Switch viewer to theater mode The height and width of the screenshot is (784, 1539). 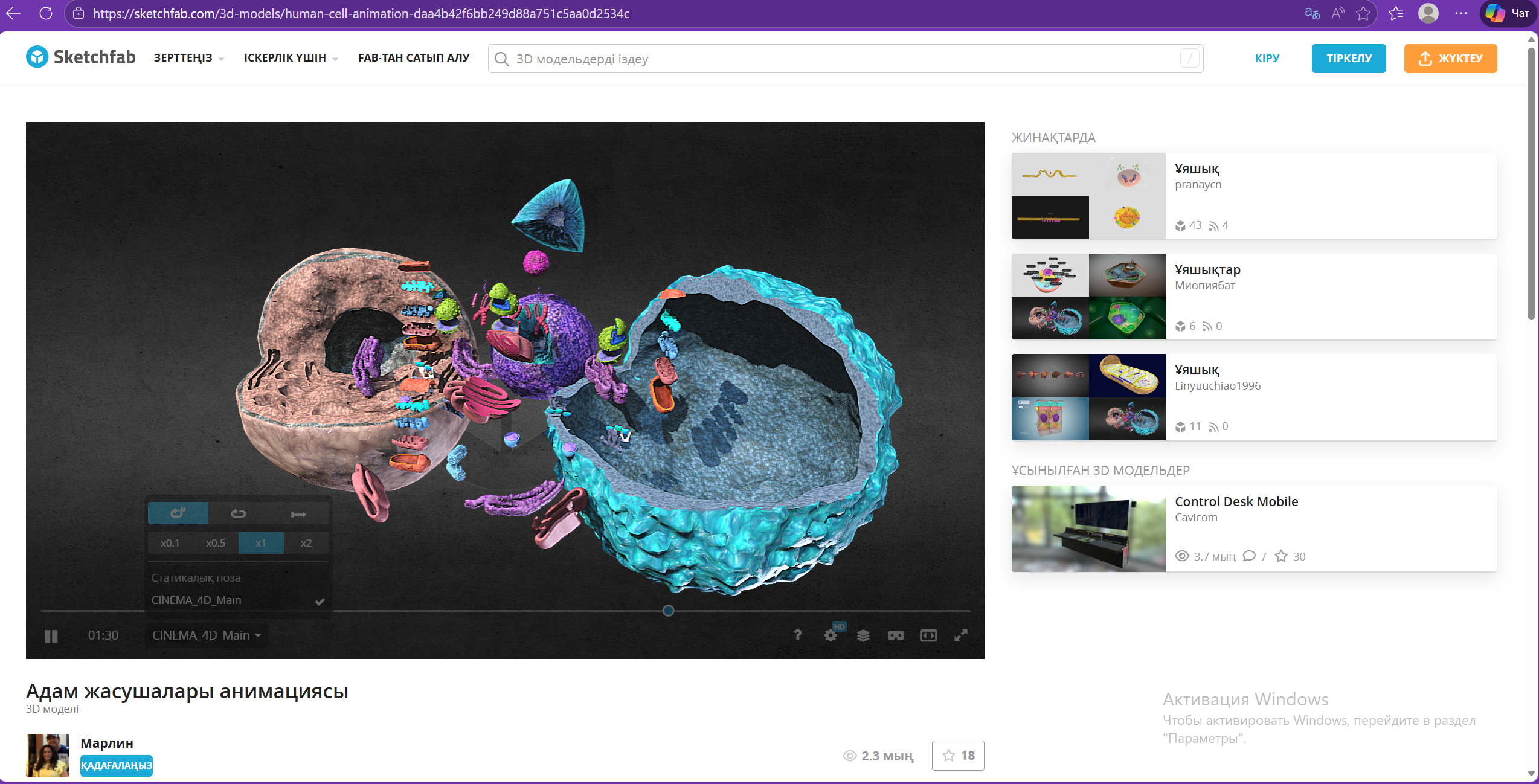tap(928, 635)
